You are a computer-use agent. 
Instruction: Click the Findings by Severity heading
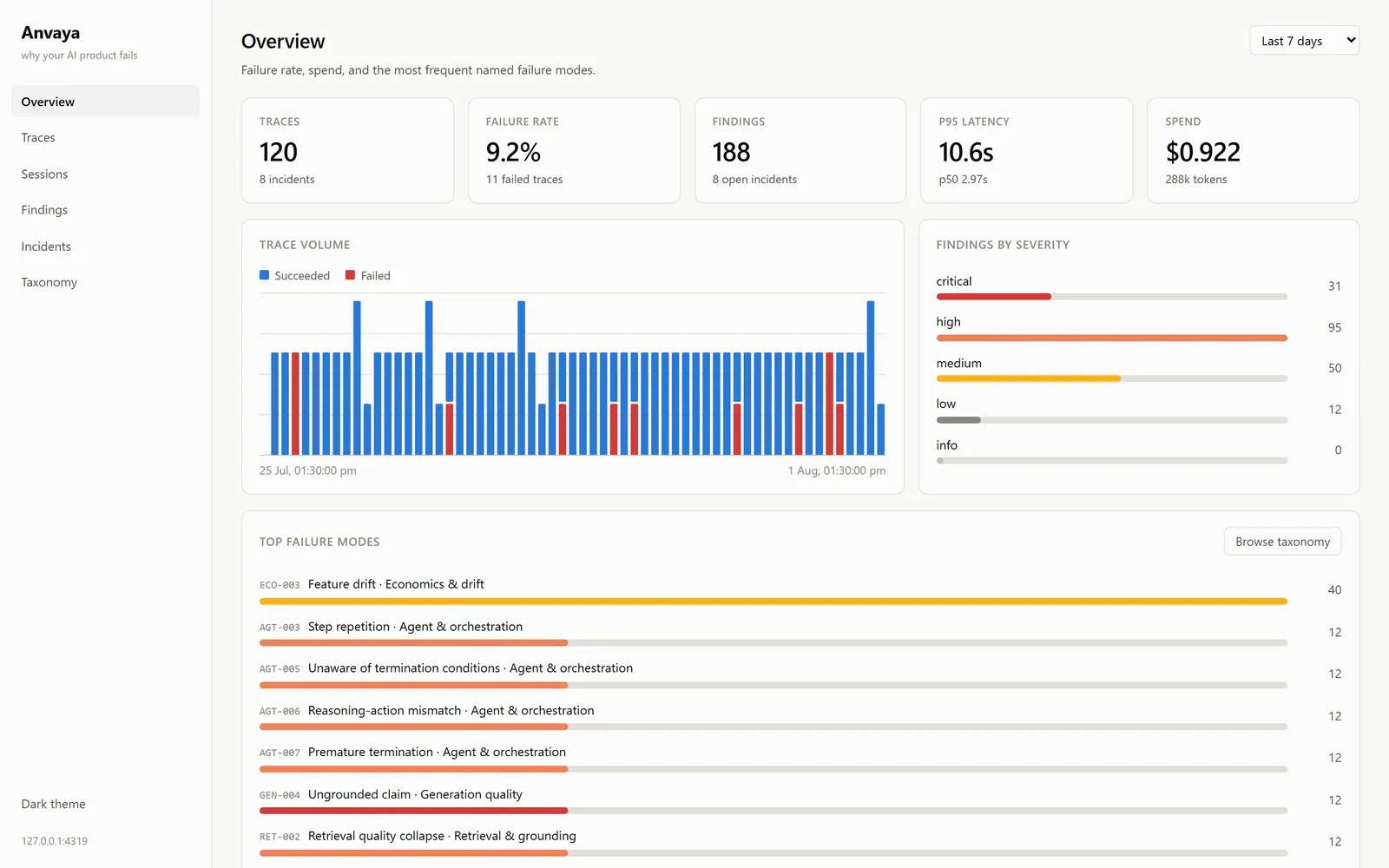pyautogui.click(x=1003, y=245)
